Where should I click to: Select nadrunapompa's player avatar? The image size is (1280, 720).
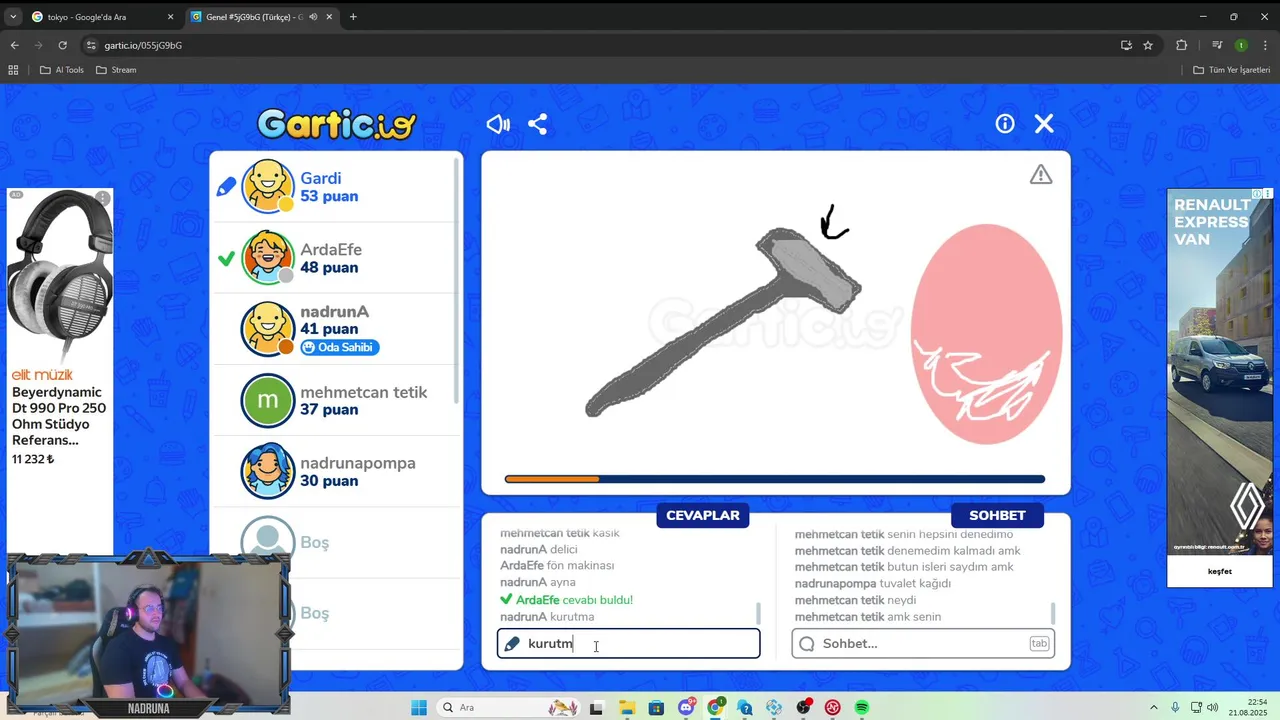pyautogui.click(x=267, y=471)
